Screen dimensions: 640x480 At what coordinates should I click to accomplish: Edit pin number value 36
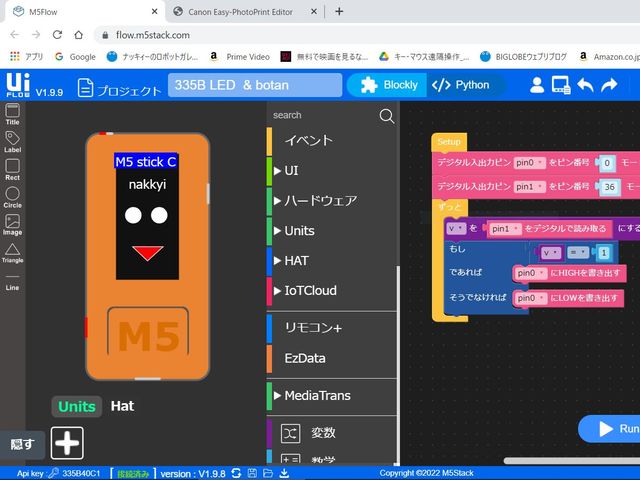tap(609, 187)
